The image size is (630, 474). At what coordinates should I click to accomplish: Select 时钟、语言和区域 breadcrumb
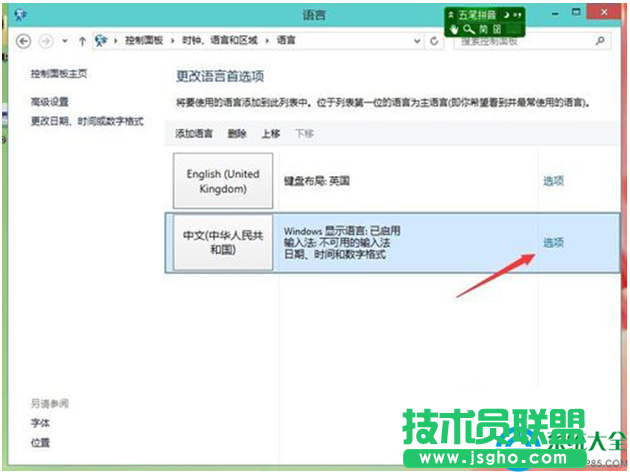[x=220, y=40]
